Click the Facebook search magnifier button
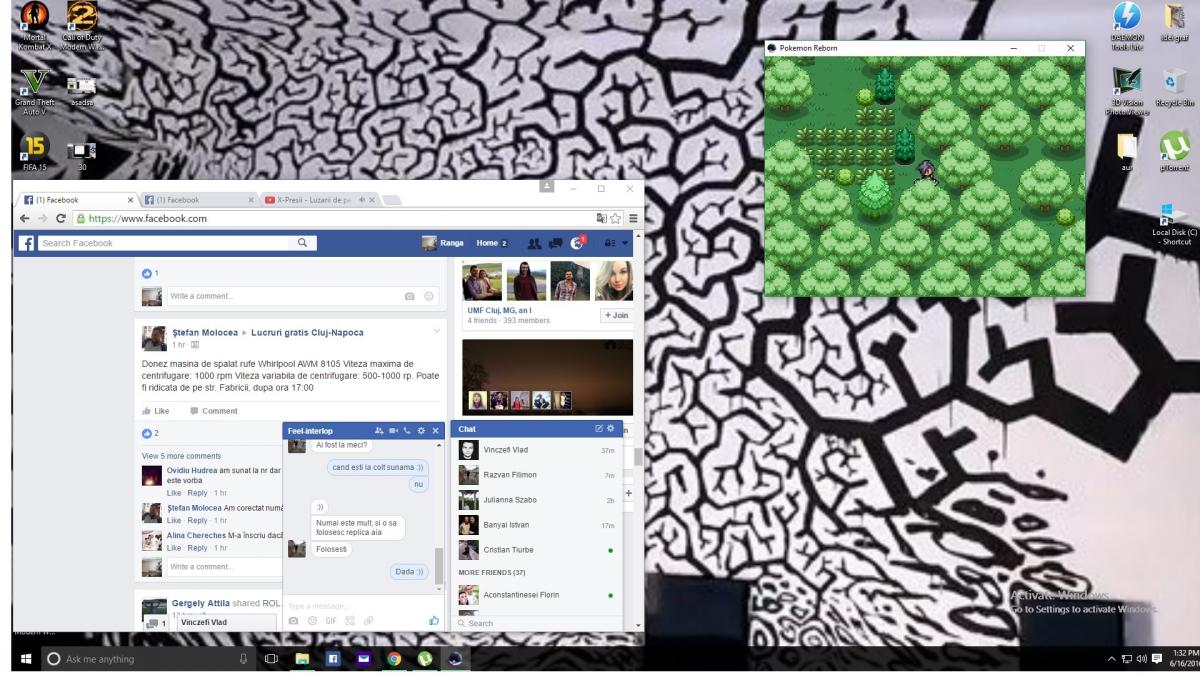The height and width of the screenshot is (675, 1200). [x=302, y=243]
